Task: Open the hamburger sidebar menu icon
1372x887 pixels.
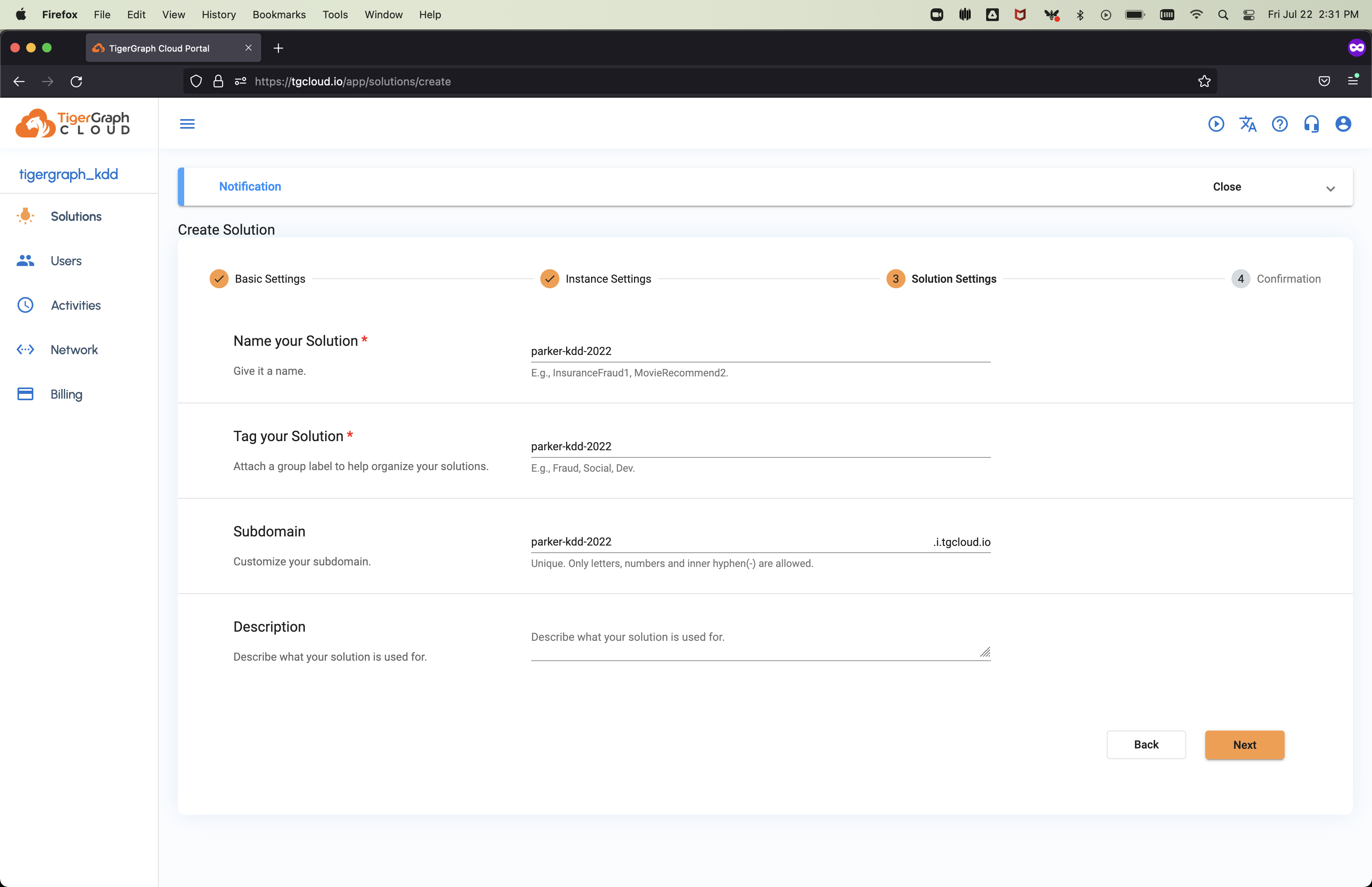Action: [187, 124]
